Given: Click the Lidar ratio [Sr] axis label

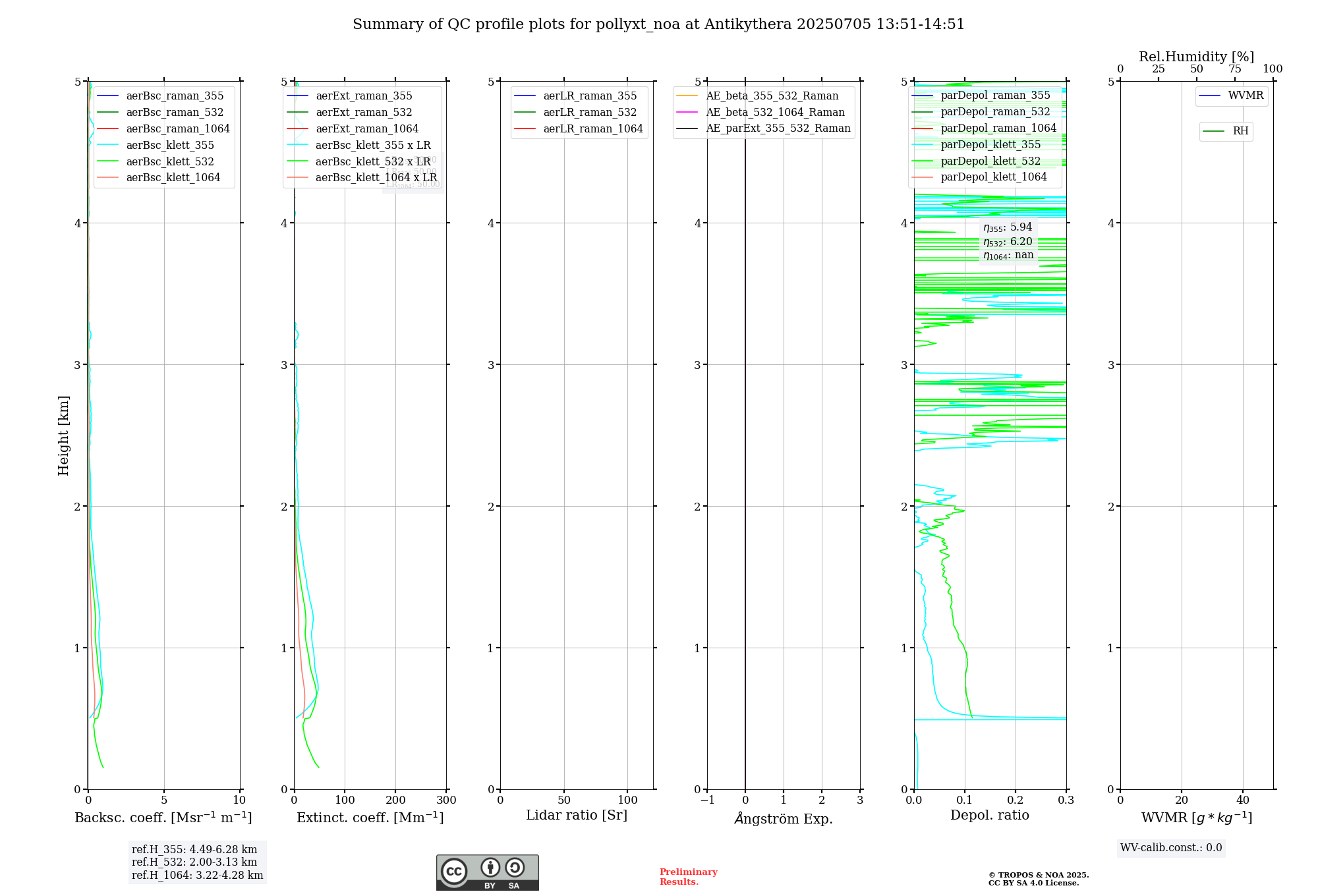Looking at the screenshot, I should click(576, 816).
